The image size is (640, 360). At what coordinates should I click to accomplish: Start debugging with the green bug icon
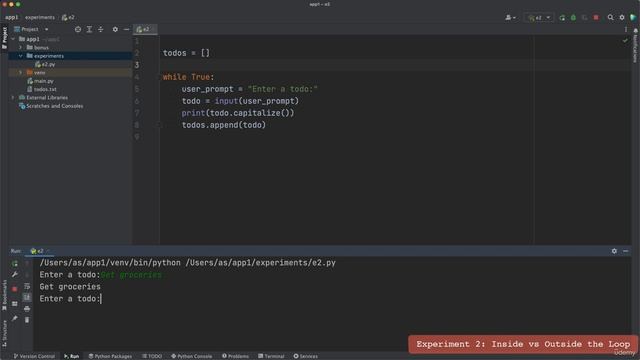click(x=573, y=18)
